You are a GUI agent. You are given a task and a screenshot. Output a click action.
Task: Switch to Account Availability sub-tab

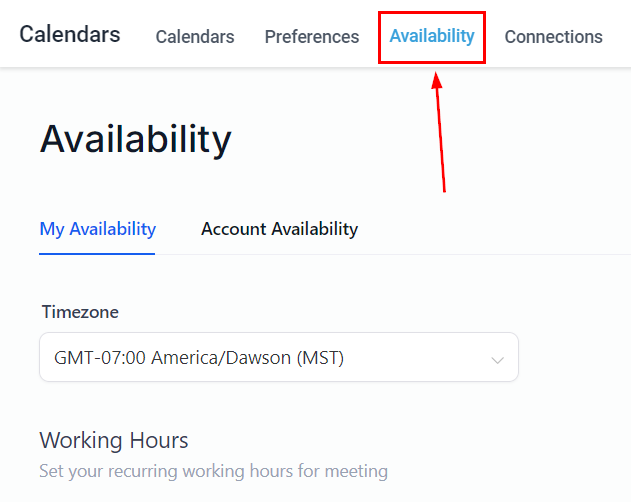(279, 229)
